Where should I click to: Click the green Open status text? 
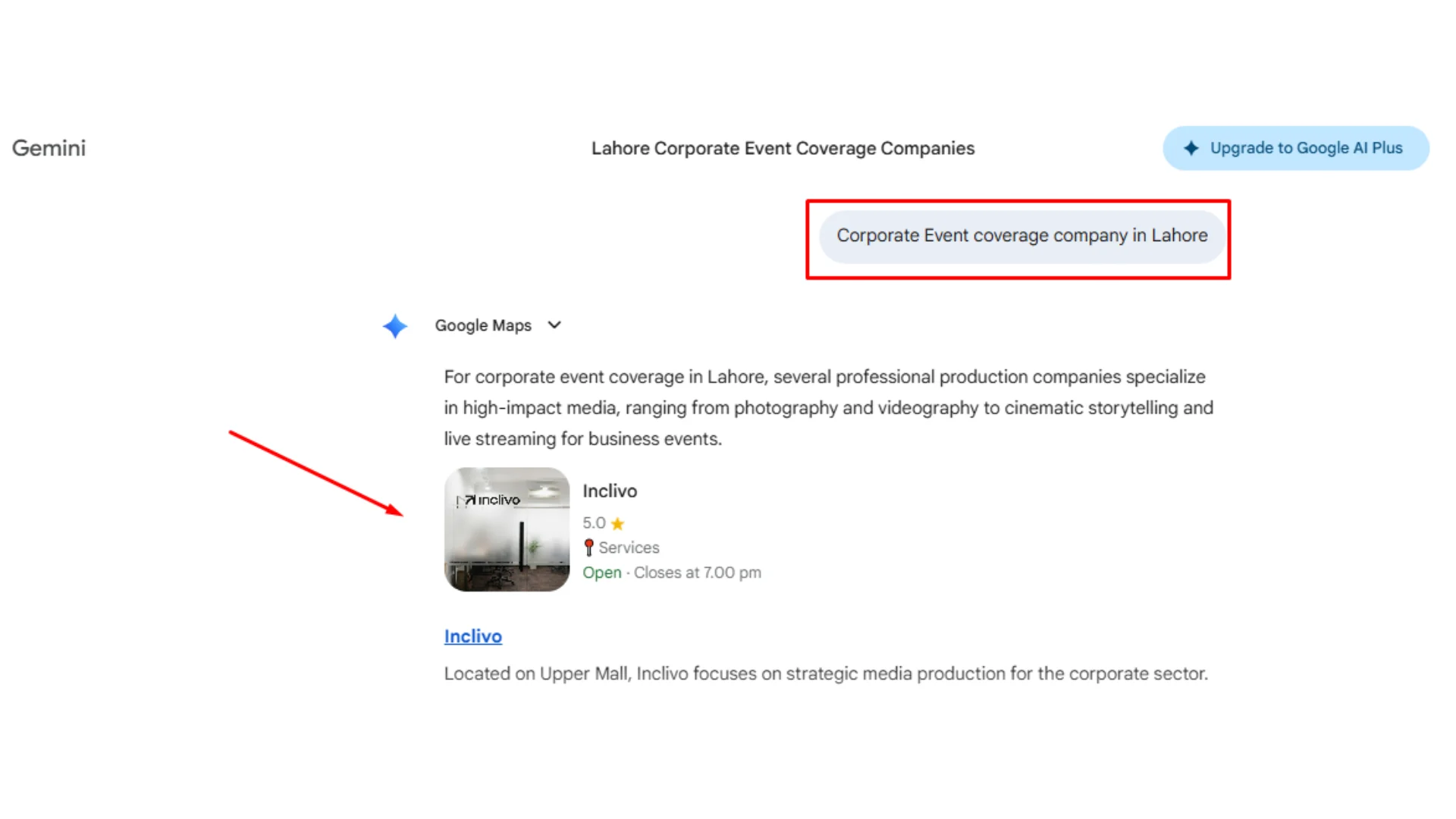click(602, 573)
